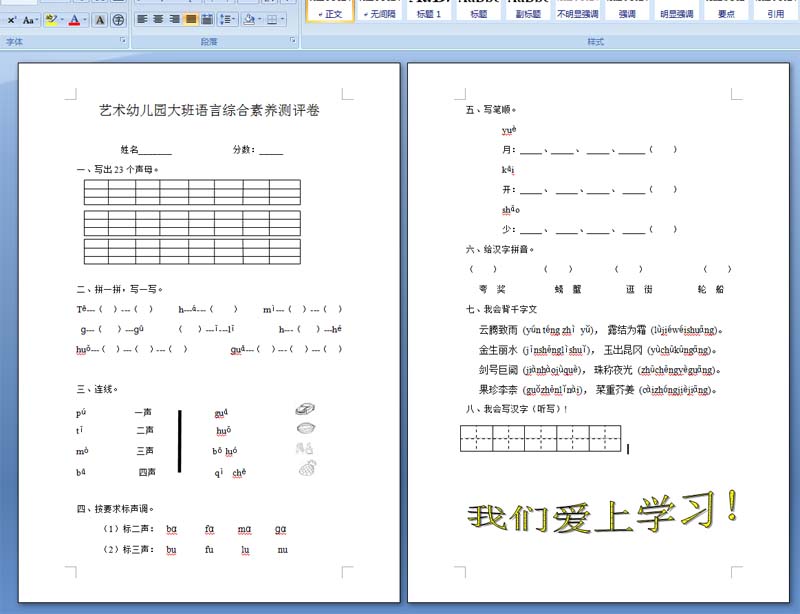The height and width of the screenshot is (614, 800).
Task: Apply the 引用 style
Action: click(776, 11)
